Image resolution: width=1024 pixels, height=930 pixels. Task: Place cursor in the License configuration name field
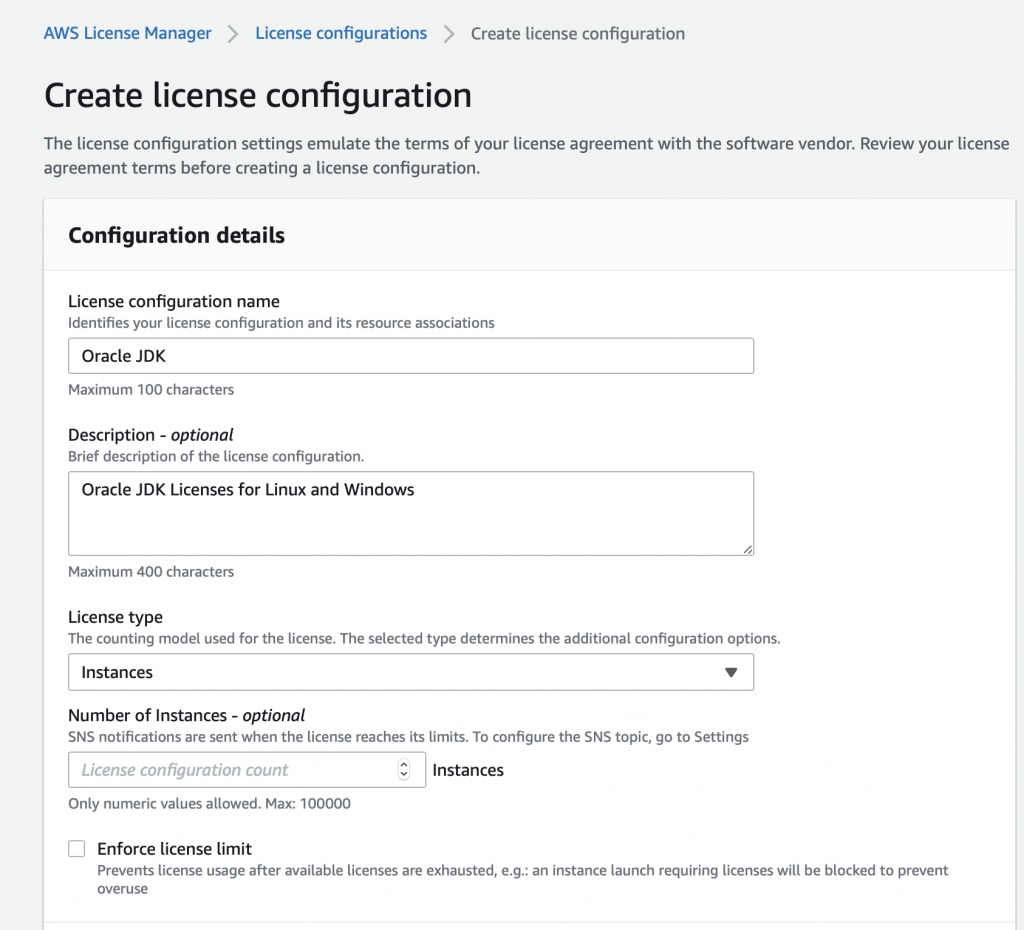410,355
